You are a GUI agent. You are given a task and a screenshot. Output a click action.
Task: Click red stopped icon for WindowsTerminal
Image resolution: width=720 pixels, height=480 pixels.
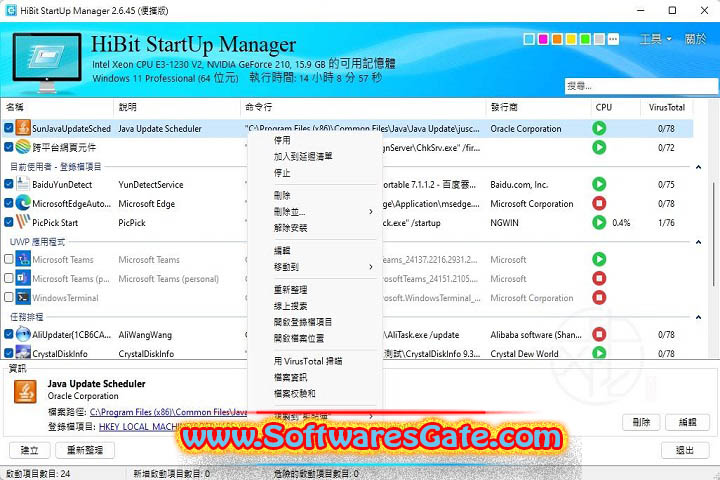599,298
